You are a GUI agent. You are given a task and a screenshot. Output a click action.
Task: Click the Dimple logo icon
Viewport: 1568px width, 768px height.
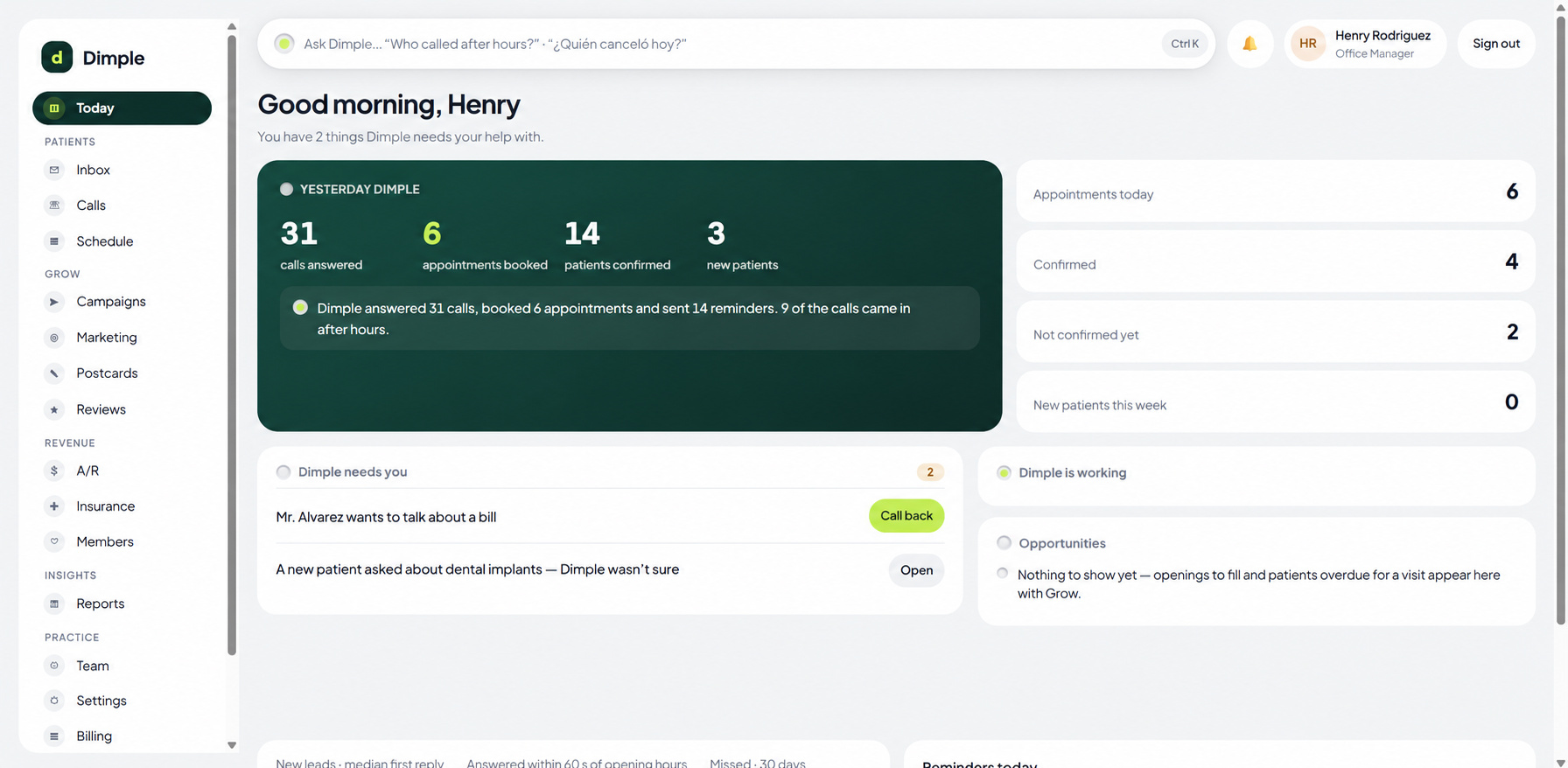coord(57,58)
